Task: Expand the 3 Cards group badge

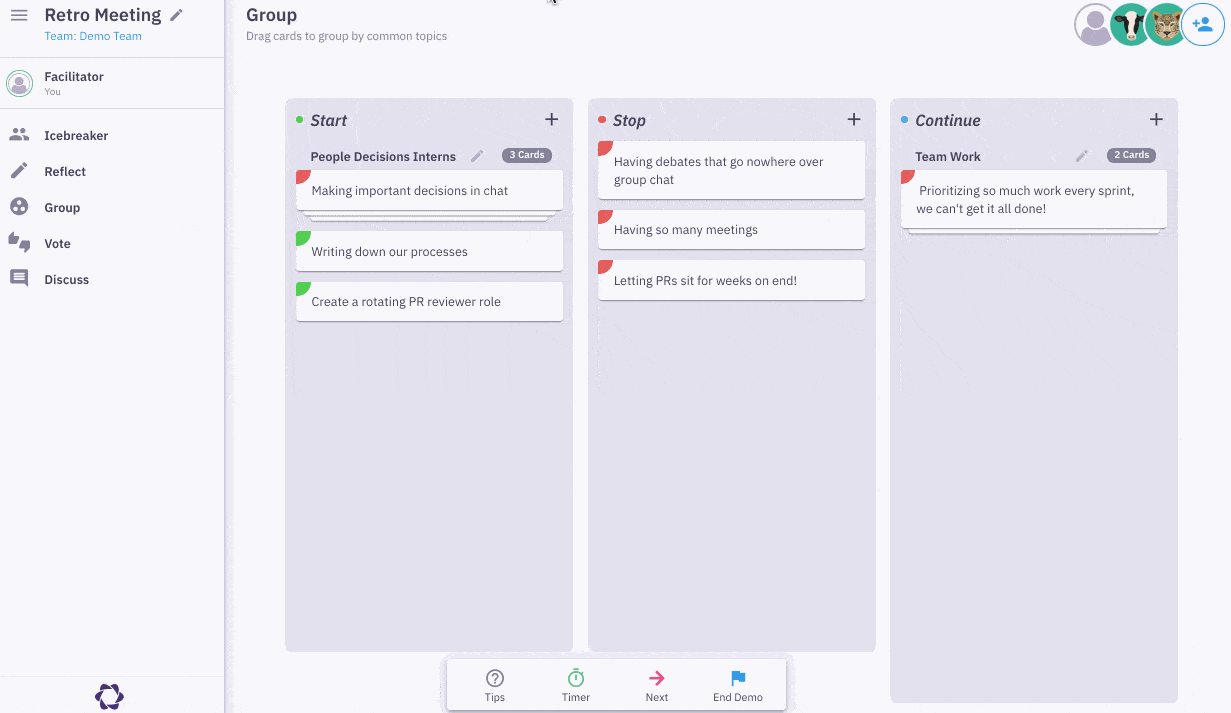Action: click(x=527, y=155)
